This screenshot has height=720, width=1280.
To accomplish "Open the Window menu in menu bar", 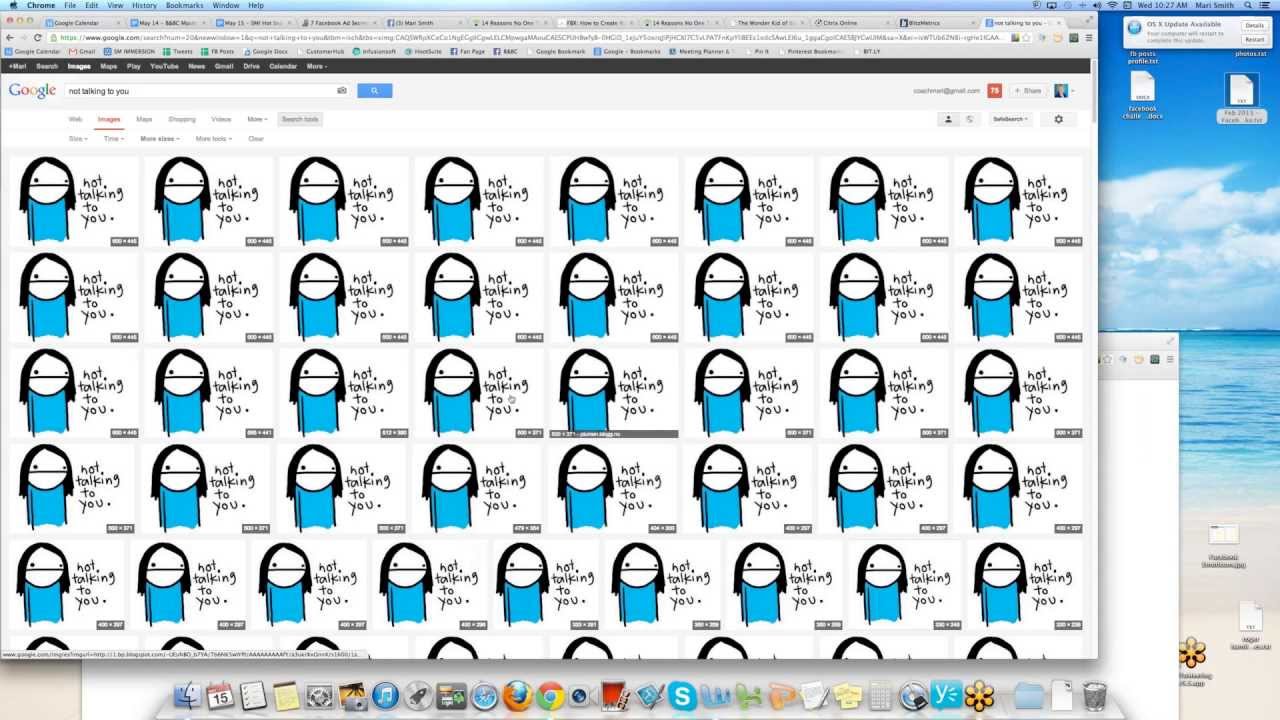I will pyautogui.click(x=226, y=5).
